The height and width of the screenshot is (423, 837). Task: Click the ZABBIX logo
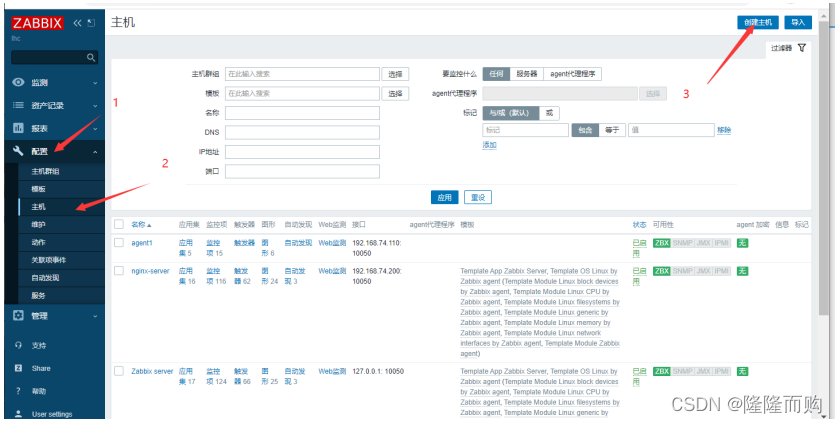[37, 23]
